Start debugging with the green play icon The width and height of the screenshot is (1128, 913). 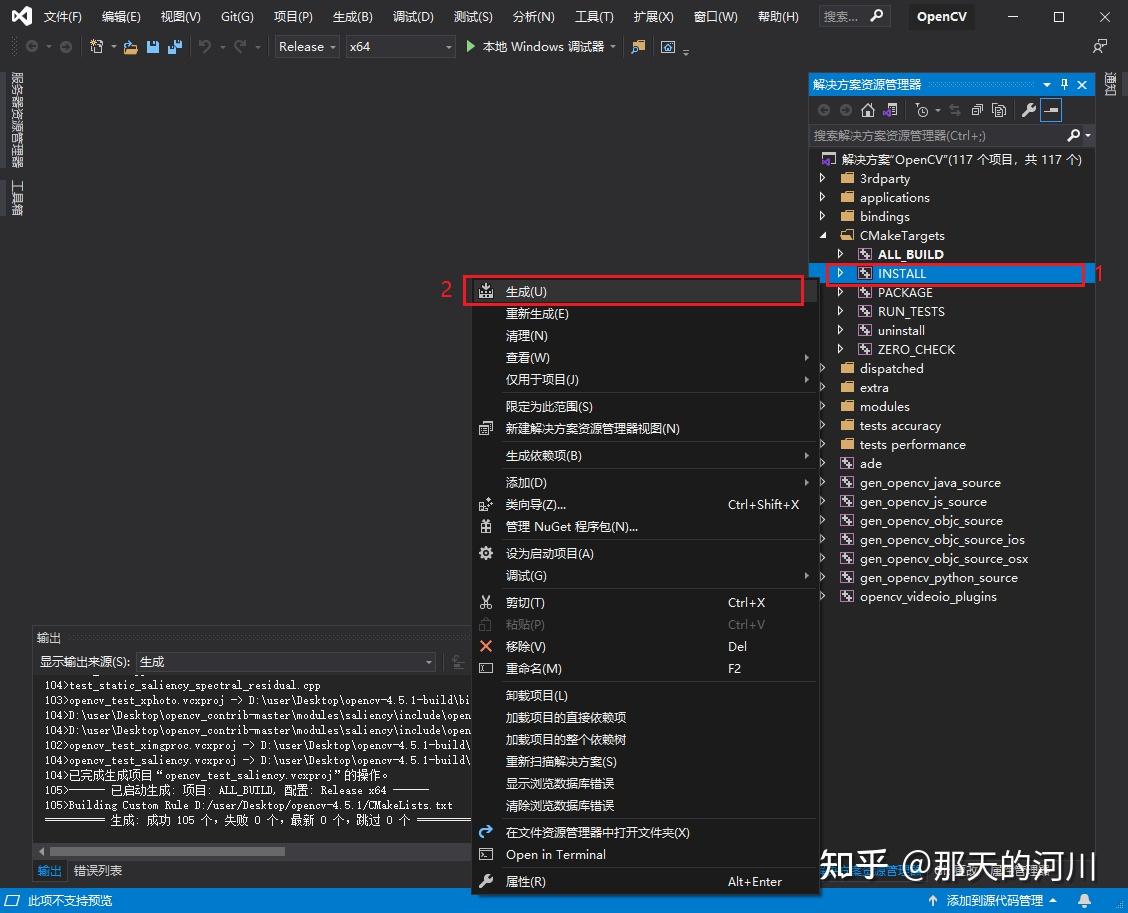(x=470, y=47)
